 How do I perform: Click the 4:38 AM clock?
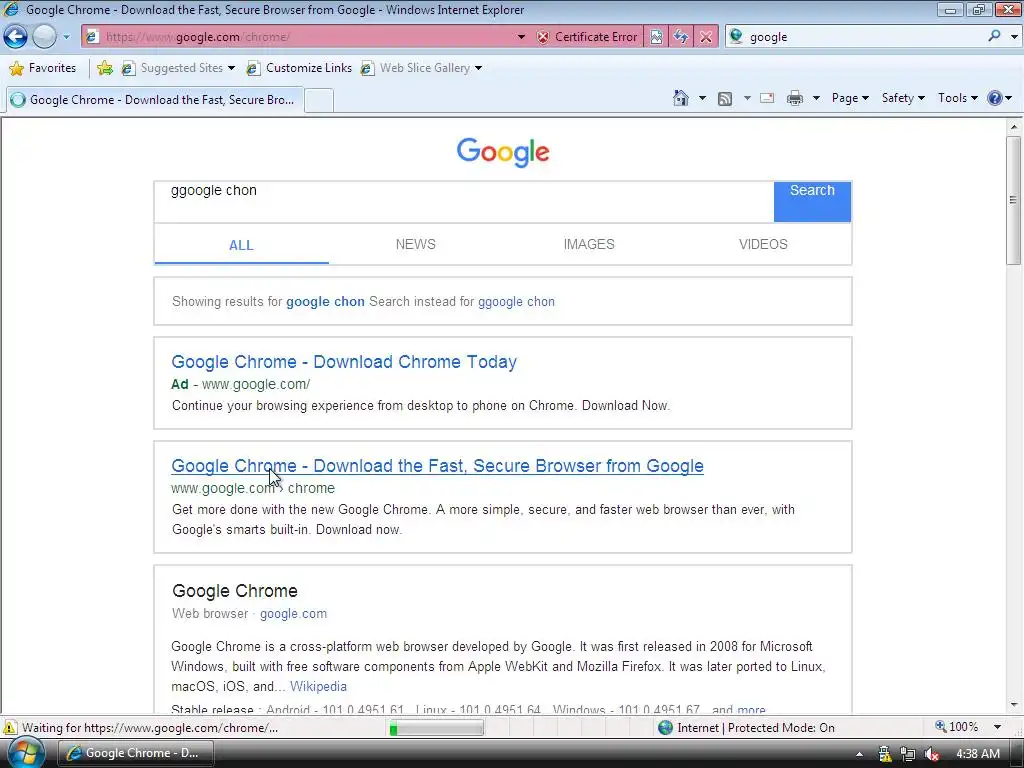978,754
